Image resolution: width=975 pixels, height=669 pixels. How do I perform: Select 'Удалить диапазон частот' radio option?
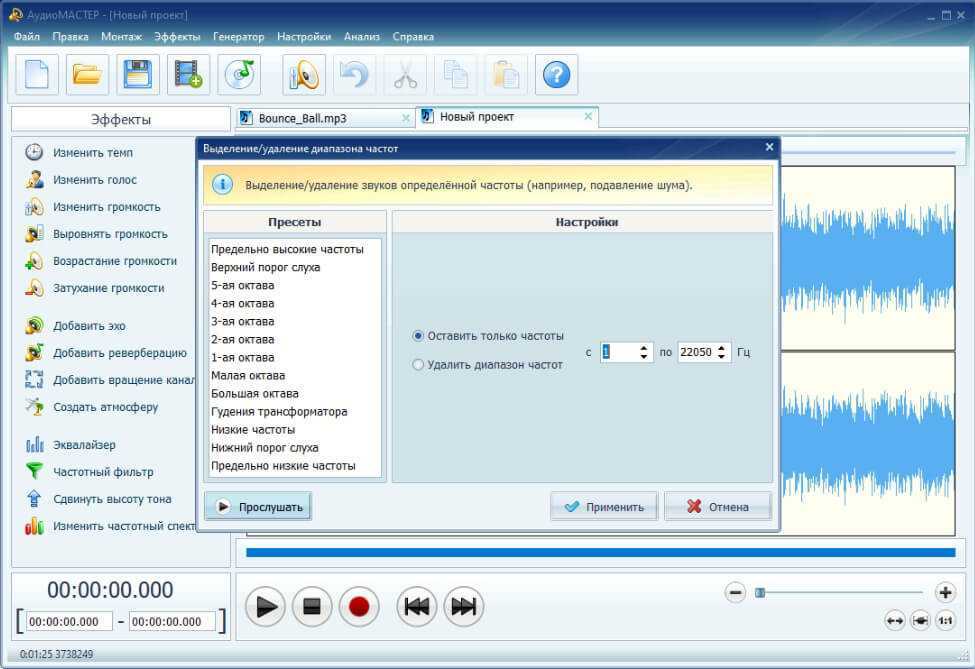pyautogui.click(x=419, y=365)
